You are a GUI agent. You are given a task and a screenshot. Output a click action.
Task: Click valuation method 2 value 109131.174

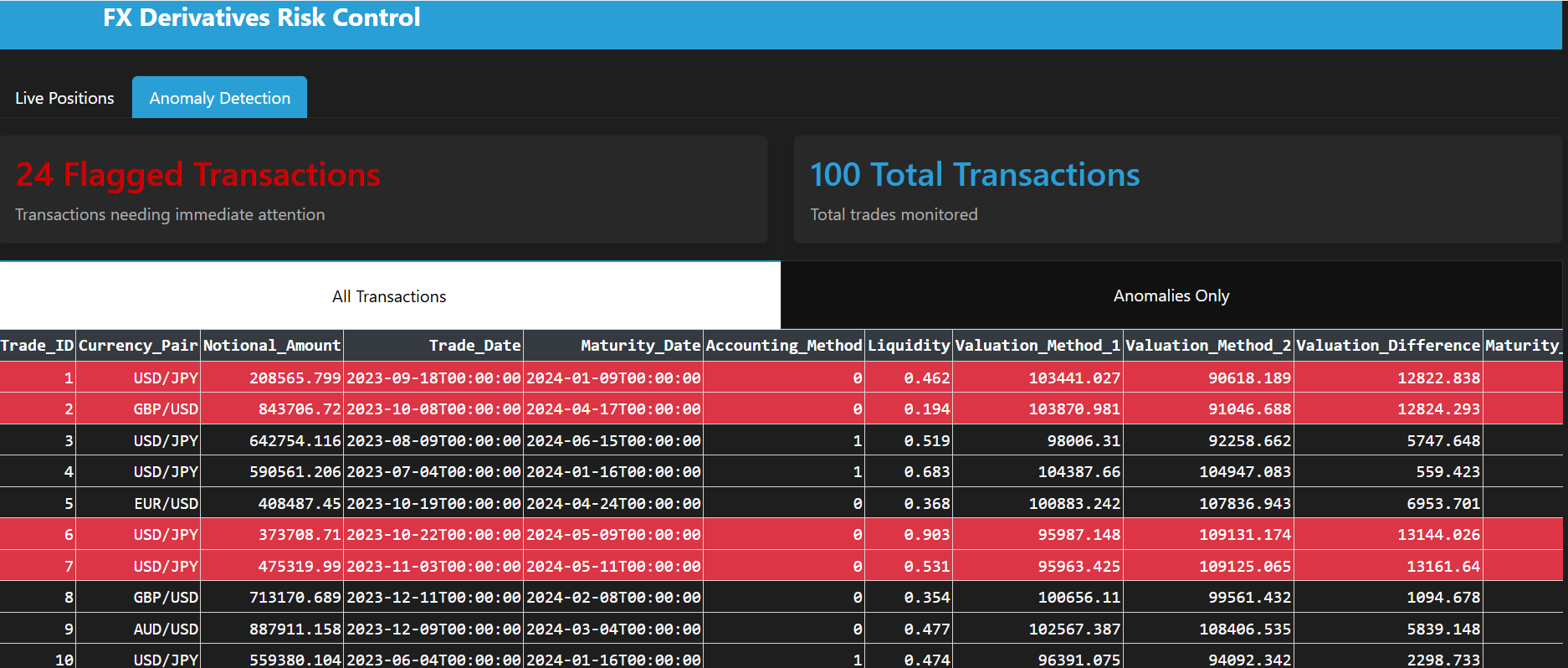pyautogui.click(x=1208, y=534)
